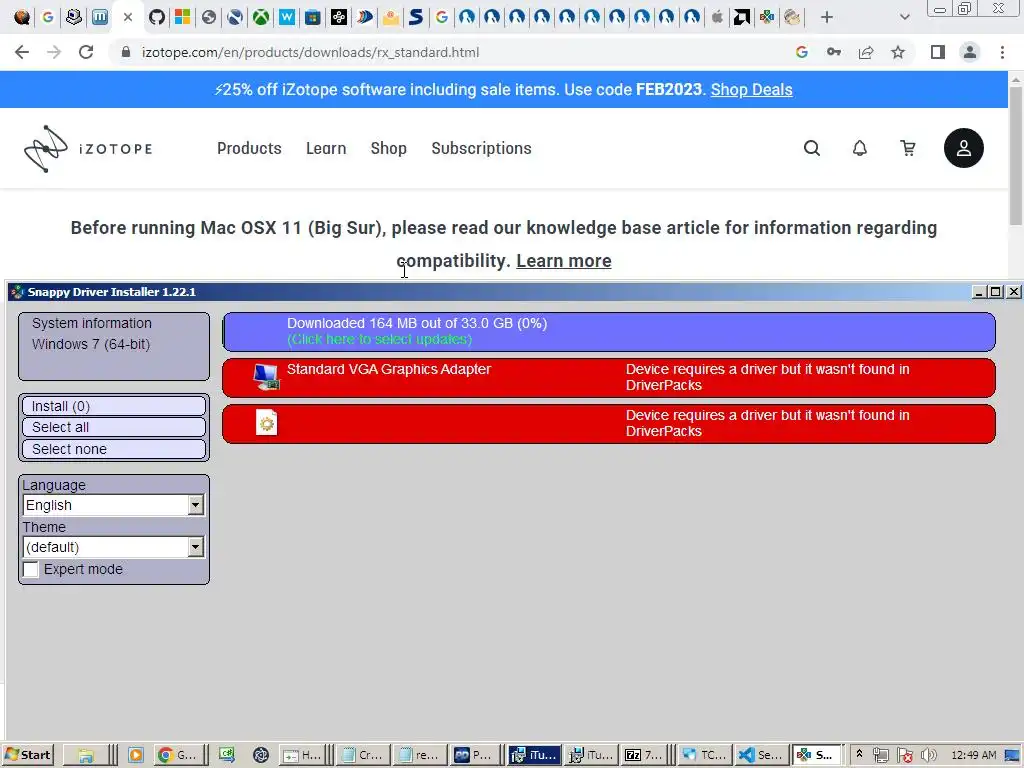
Task: Expand the tab search chevron in Chrome
Action: pyautogui.click(x=904, y=17)
